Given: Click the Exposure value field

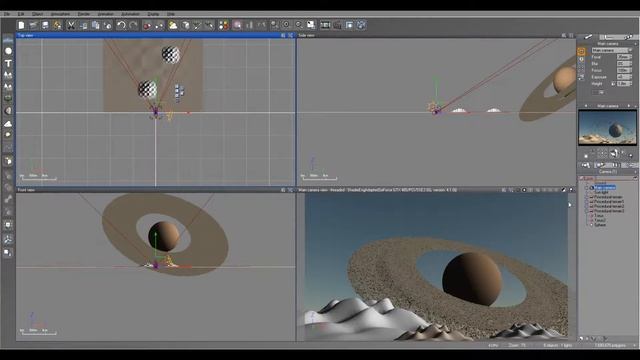Looking at the screenshot, I should point(624,77).
